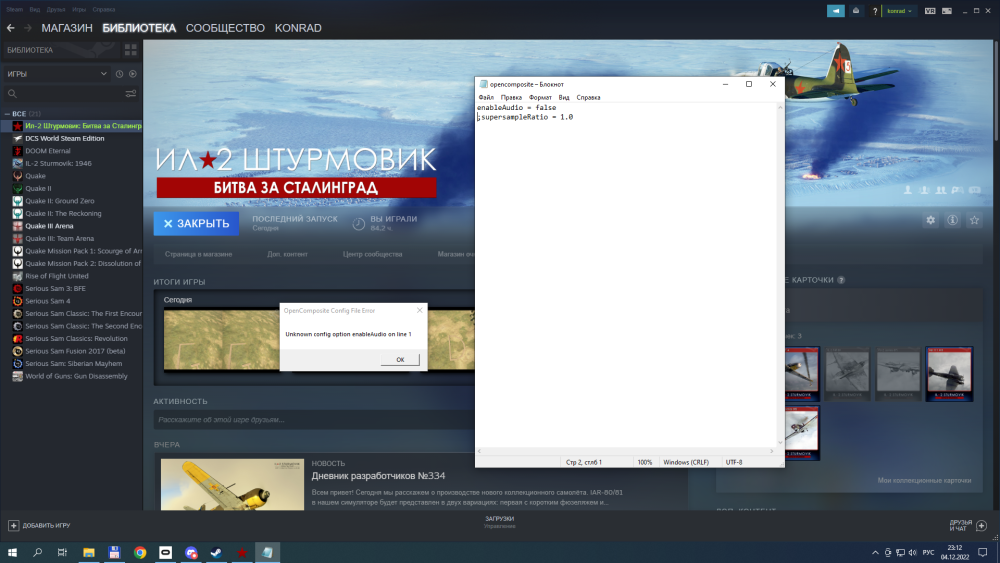Open Вид menu in Notepad
Viewport: 1000px width, 563px height.
pyautogui.click(x=564, y=98)
